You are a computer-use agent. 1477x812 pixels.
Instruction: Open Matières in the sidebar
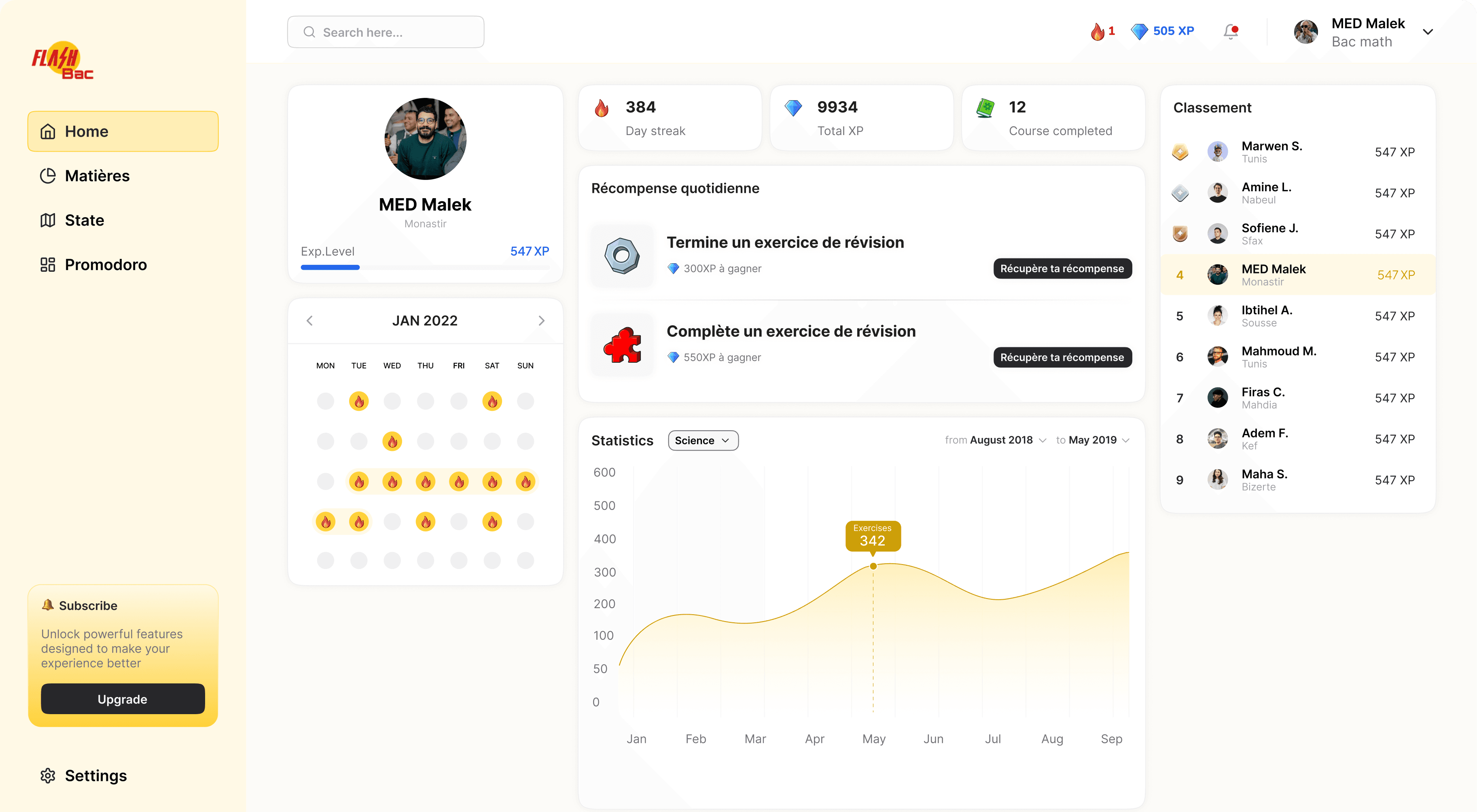(97, 176)
